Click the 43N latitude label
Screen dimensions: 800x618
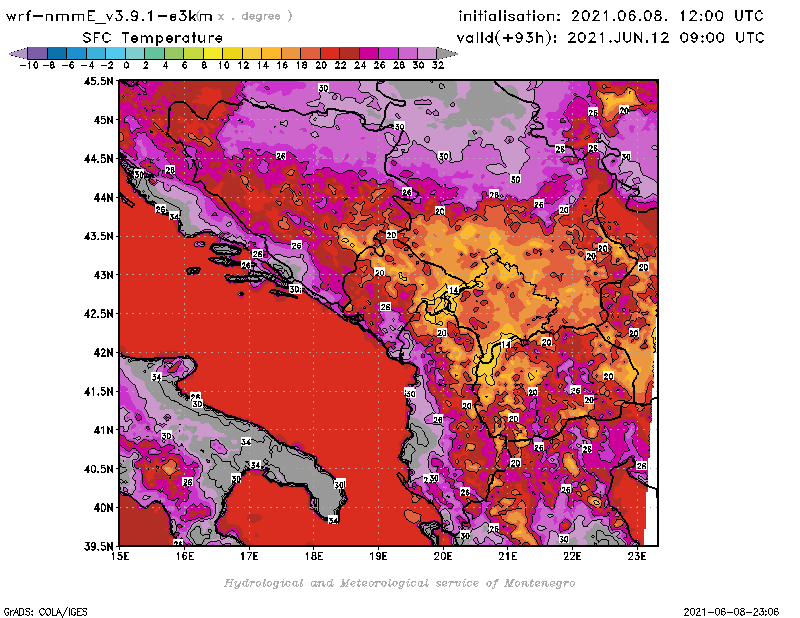point(104,275)
